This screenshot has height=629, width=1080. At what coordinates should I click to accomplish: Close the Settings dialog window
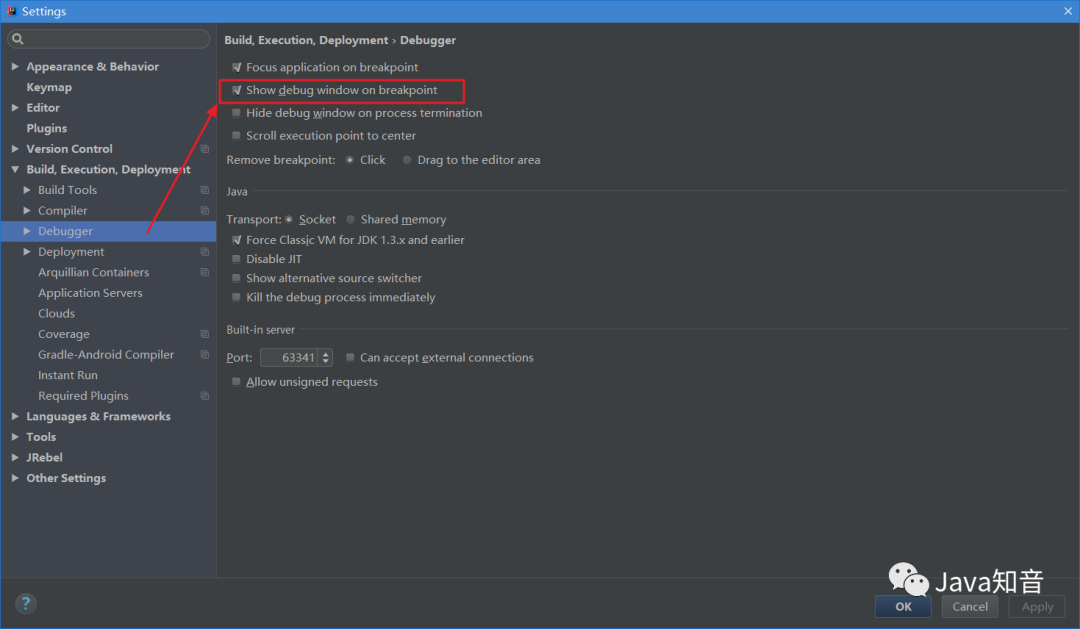[x=1068, y=11]
